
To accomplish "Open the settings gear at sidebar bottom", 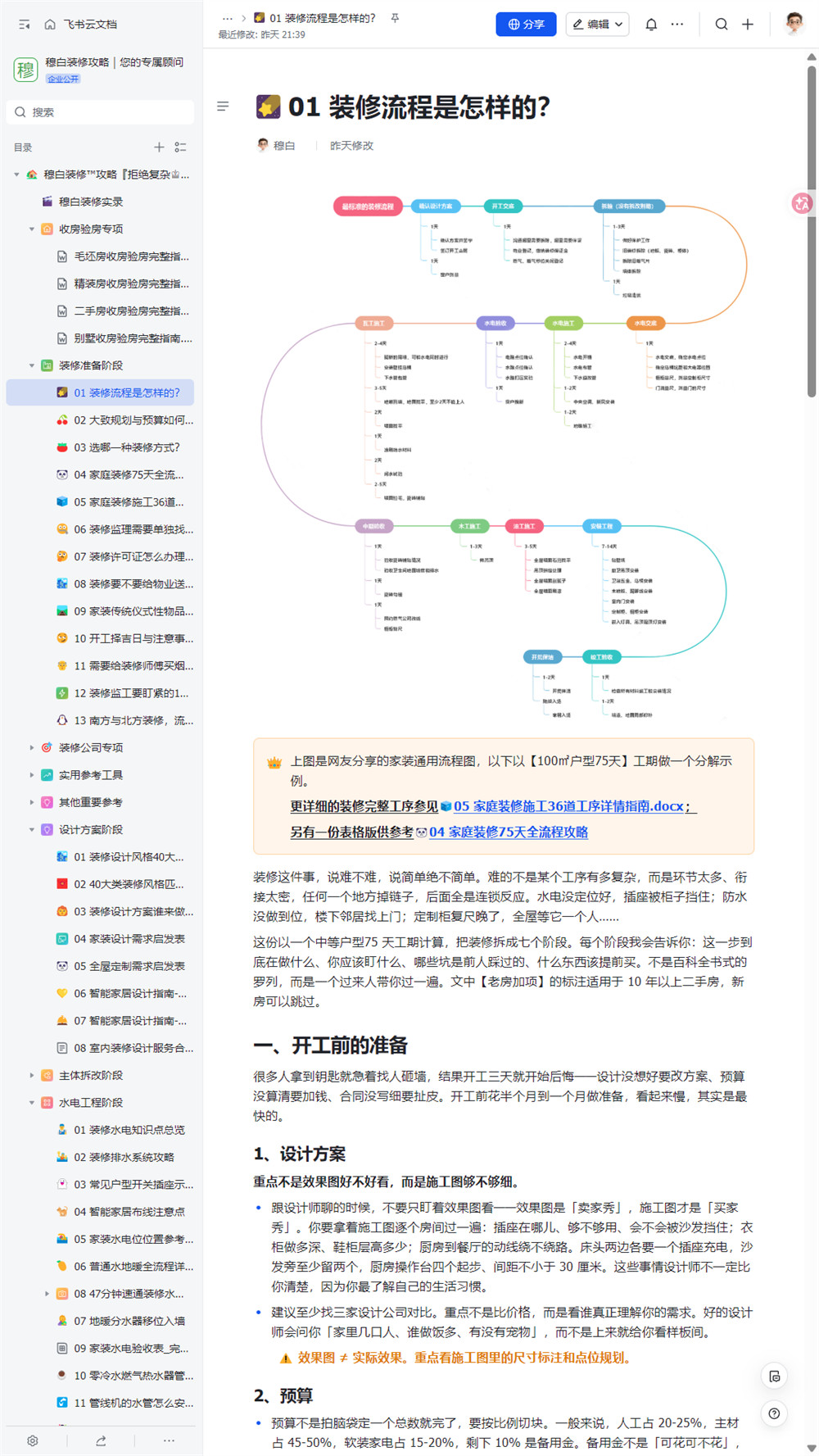I will tap(33, 1440).
